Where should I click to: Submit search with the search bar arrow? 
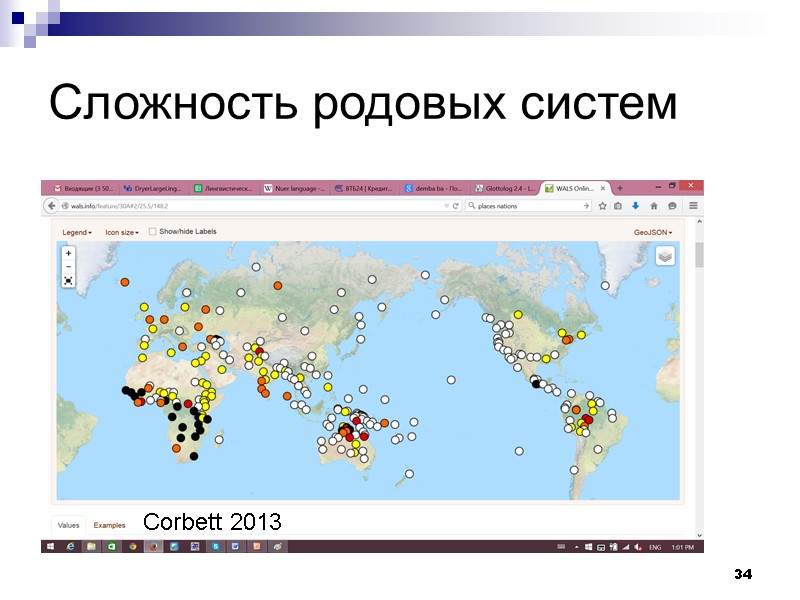(x=586, y=206)
